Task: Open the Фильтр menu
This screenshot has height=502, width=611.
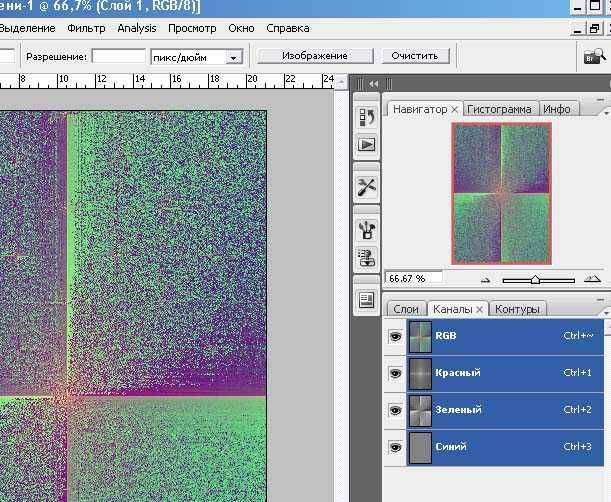Action: coord(86,28)
